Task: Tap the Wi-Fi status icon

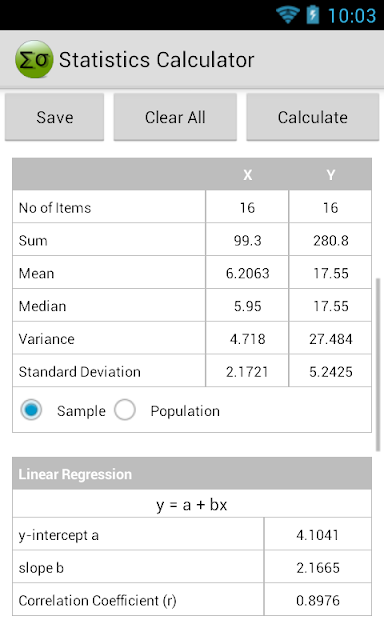Action: 288,14
